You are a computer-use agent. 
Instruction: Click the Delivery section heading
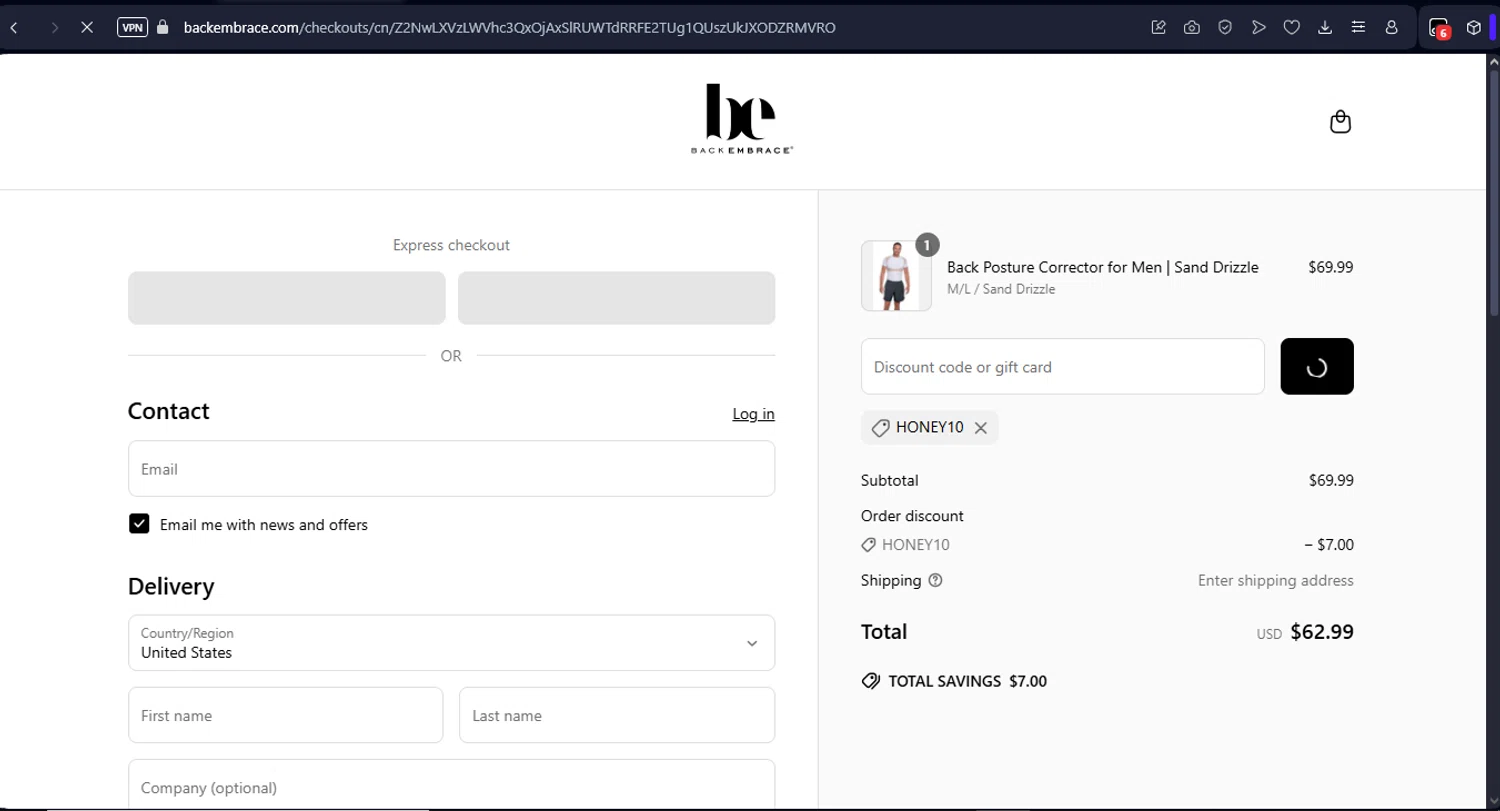point(171,586)
